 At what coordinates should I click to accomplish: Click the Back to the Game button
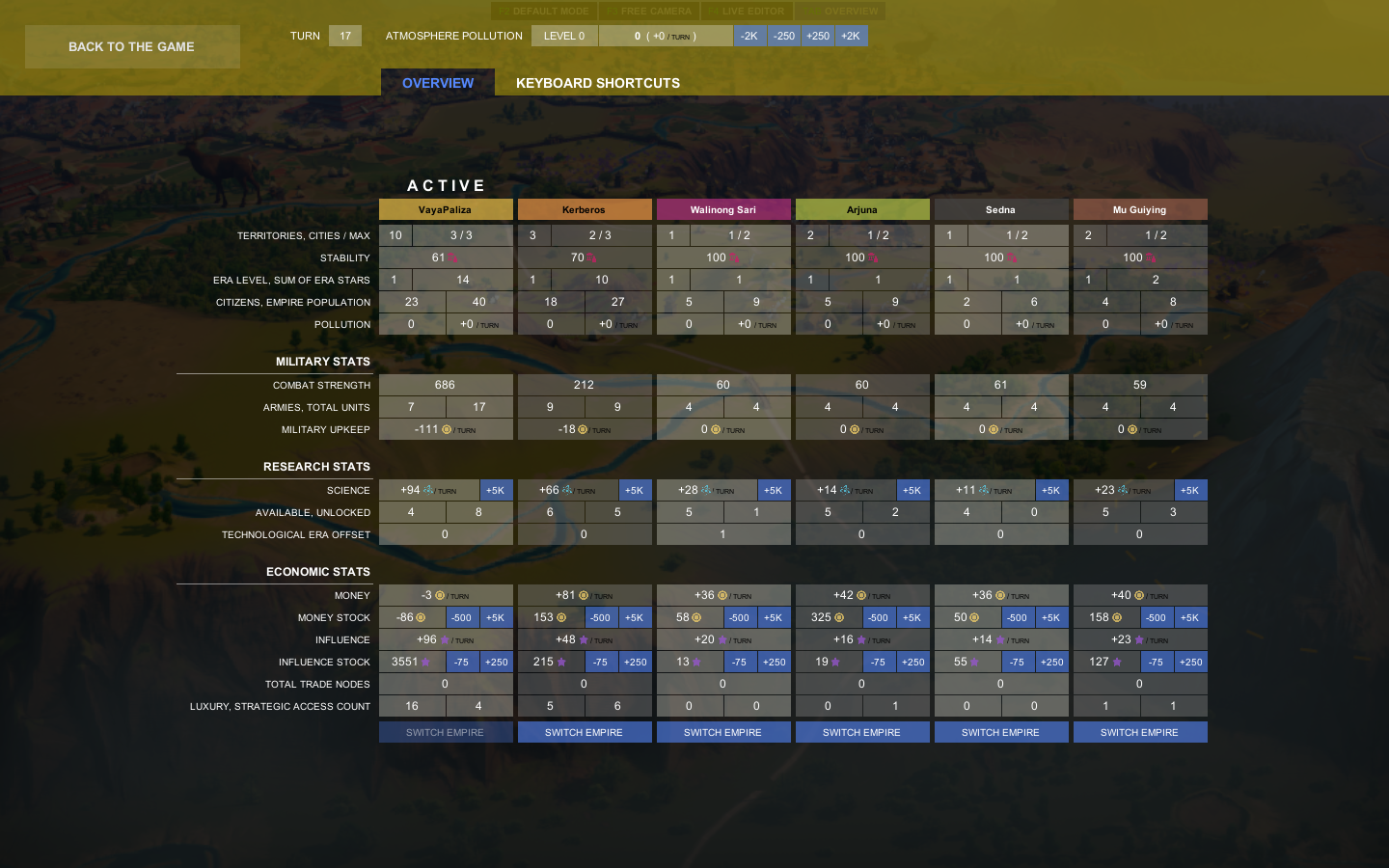[x=132, y=46]
